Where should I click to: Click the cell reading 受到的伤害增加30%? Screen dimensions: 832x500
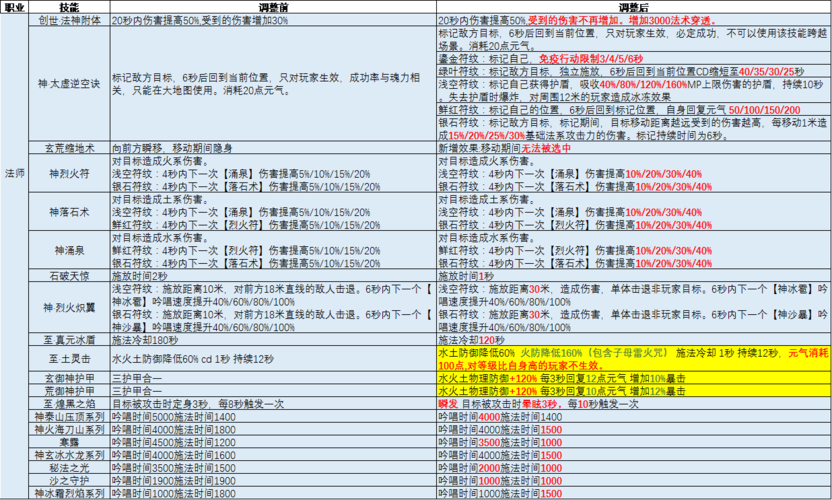[x=273, y=20]
